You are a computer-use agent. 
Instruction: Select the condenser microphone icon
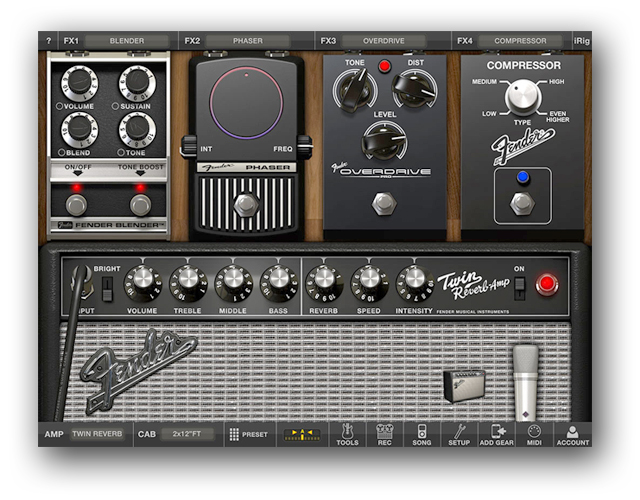click(525, 382)
